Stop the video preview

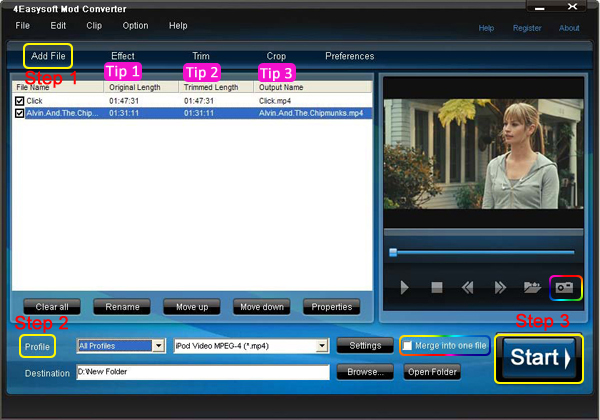[437, 287]
